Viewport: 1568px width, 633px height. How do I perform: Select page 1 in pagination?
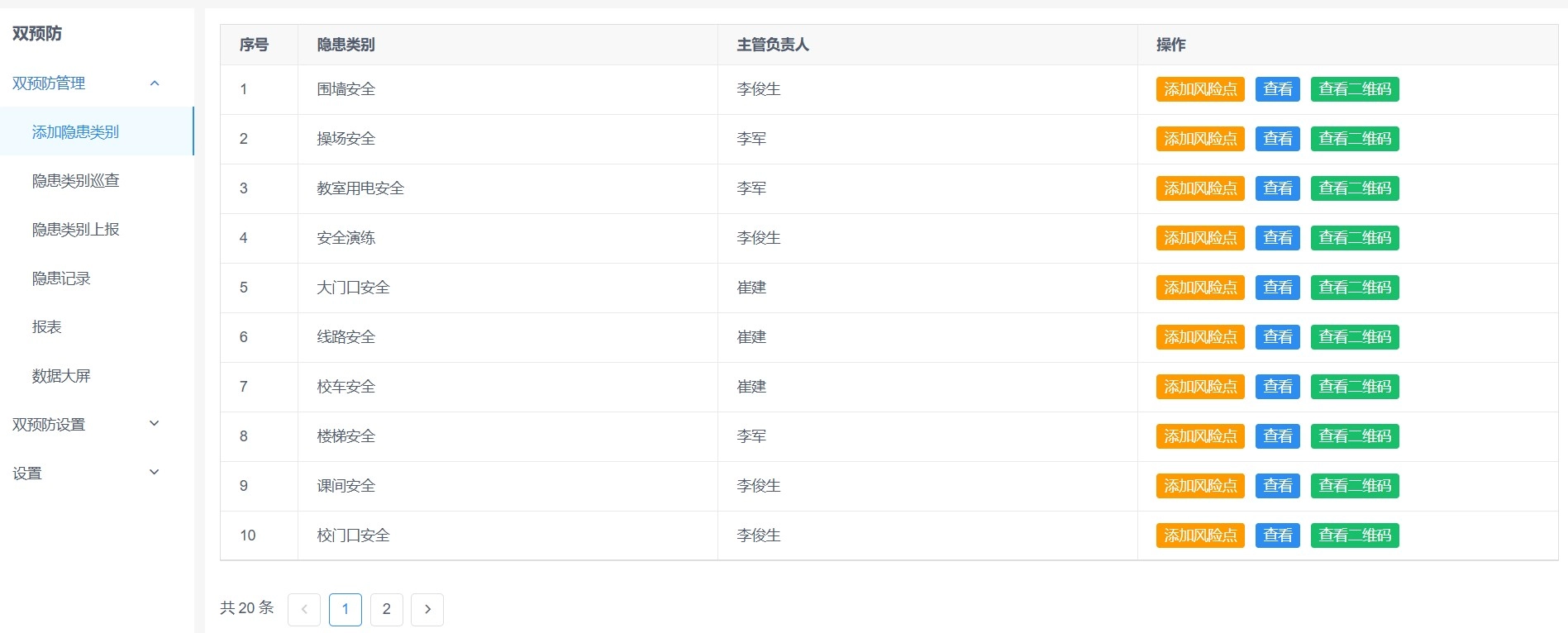click(x=346, y=610)
